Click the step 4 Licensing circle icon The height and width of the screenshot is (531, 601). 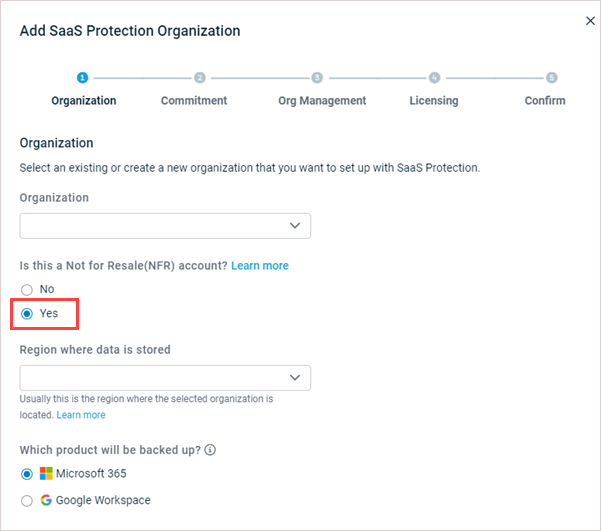click(x=434, y=78)
